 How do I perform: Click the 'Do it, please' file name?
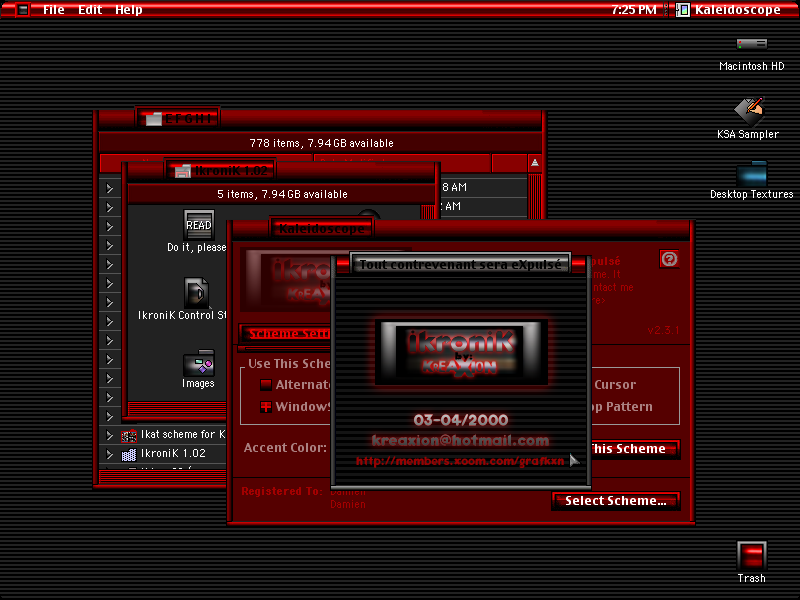coord(196,247)
